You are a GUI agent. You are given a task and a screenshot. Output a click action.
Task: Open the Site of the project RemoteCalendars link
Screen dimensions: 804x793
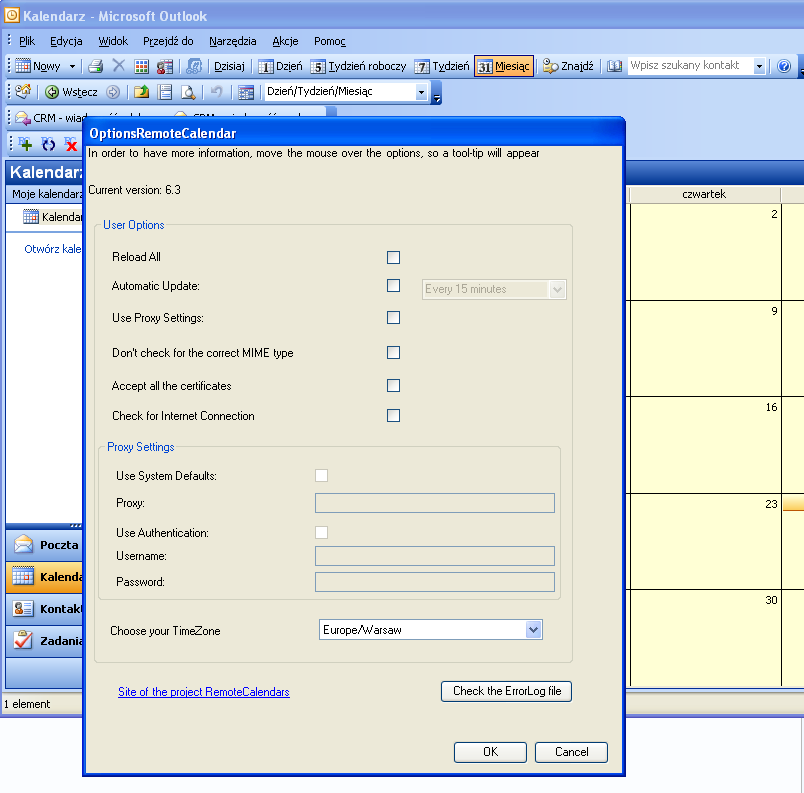point(203,692)
